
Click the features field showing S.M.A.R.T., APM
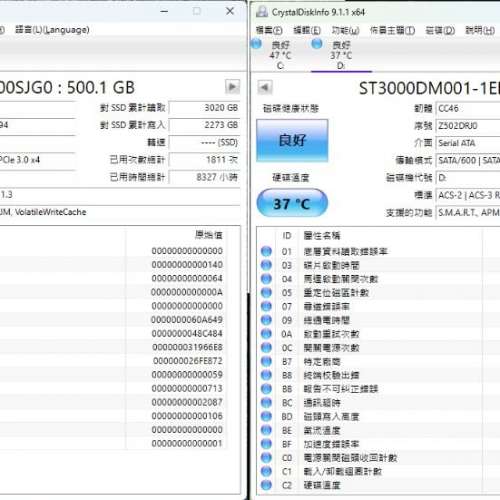click(468, 212)
